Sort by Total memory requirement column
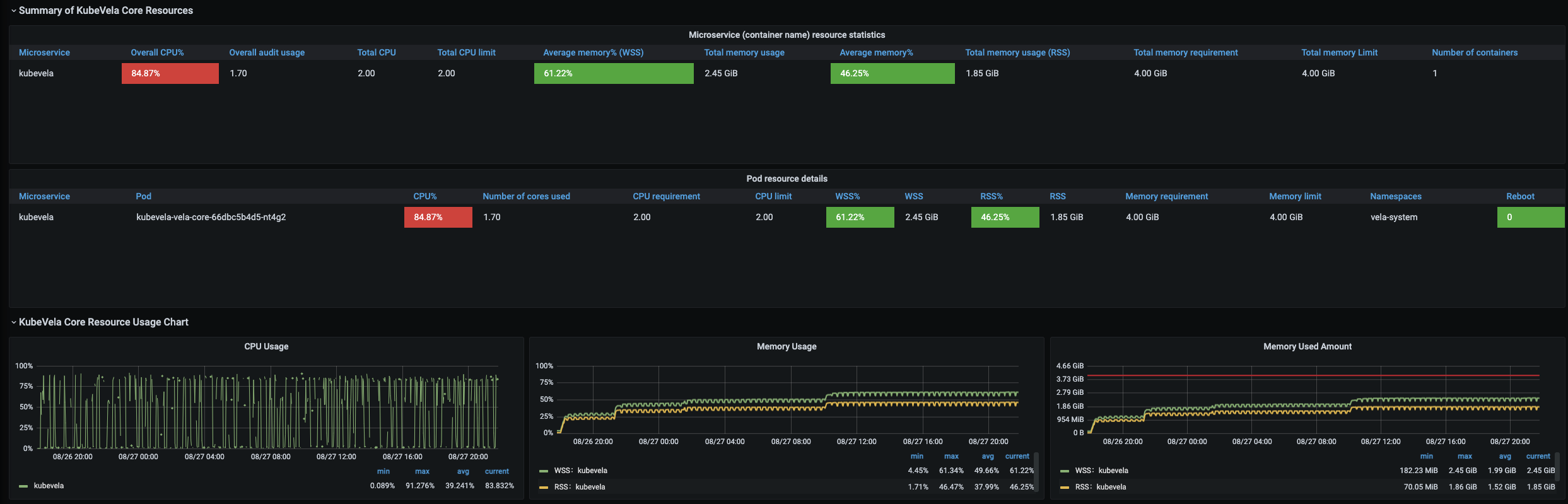This screenshot has width=1568, height=504. point(1186,52)
